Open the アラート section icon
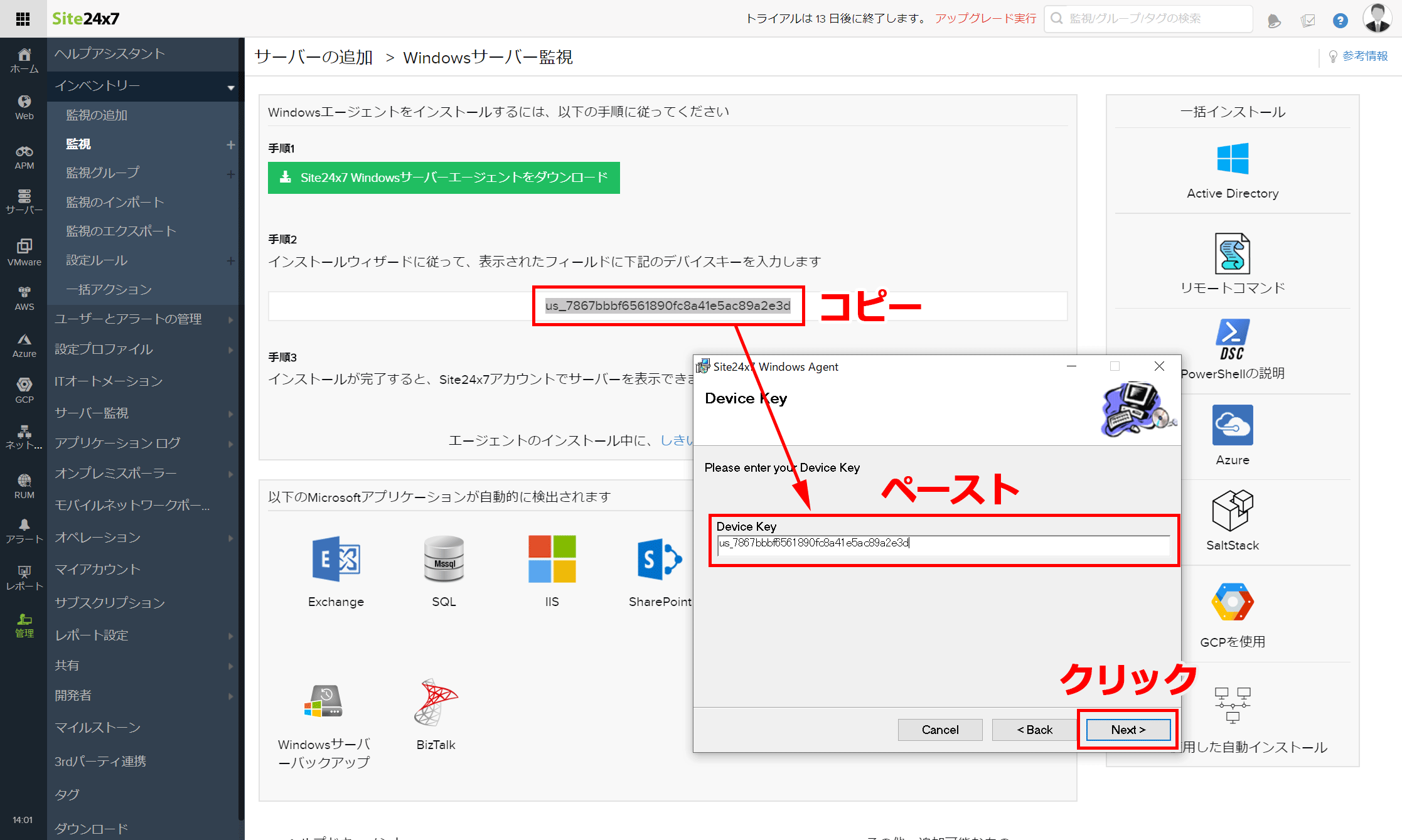The image size is (1402, 840). point(24,531)
